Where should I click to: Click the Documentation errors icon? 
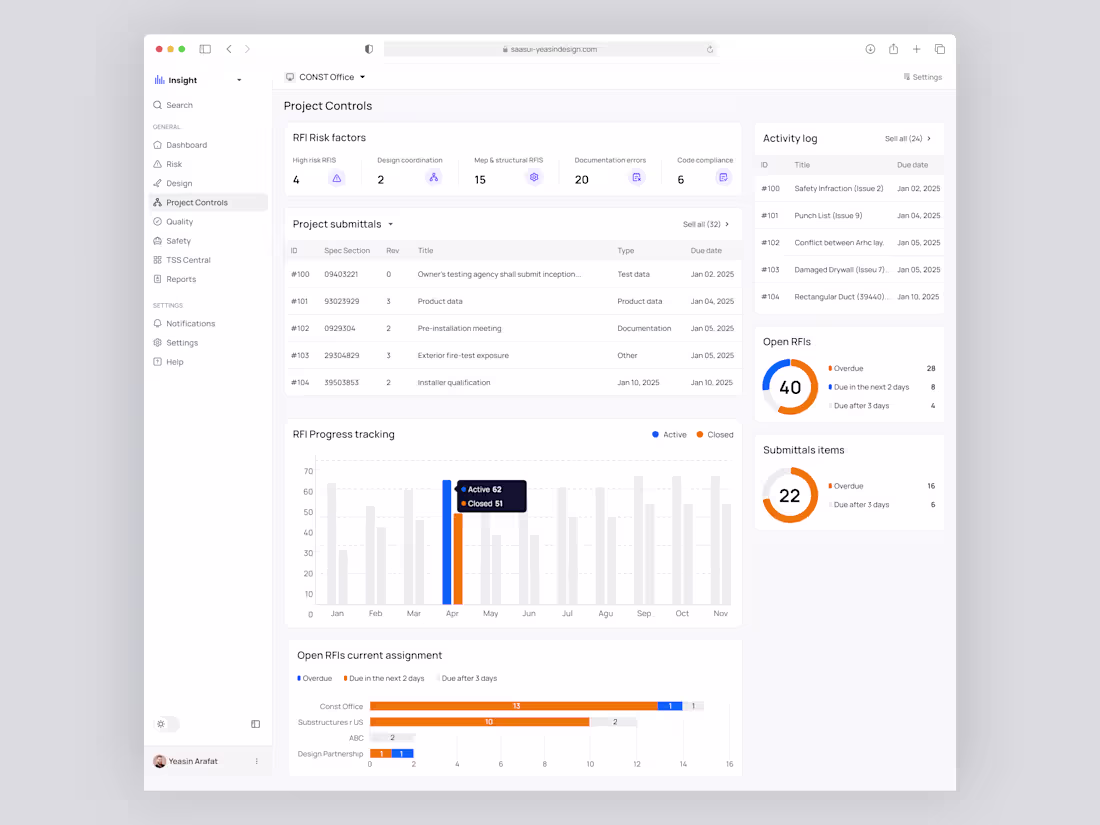(x=636, y=176)
